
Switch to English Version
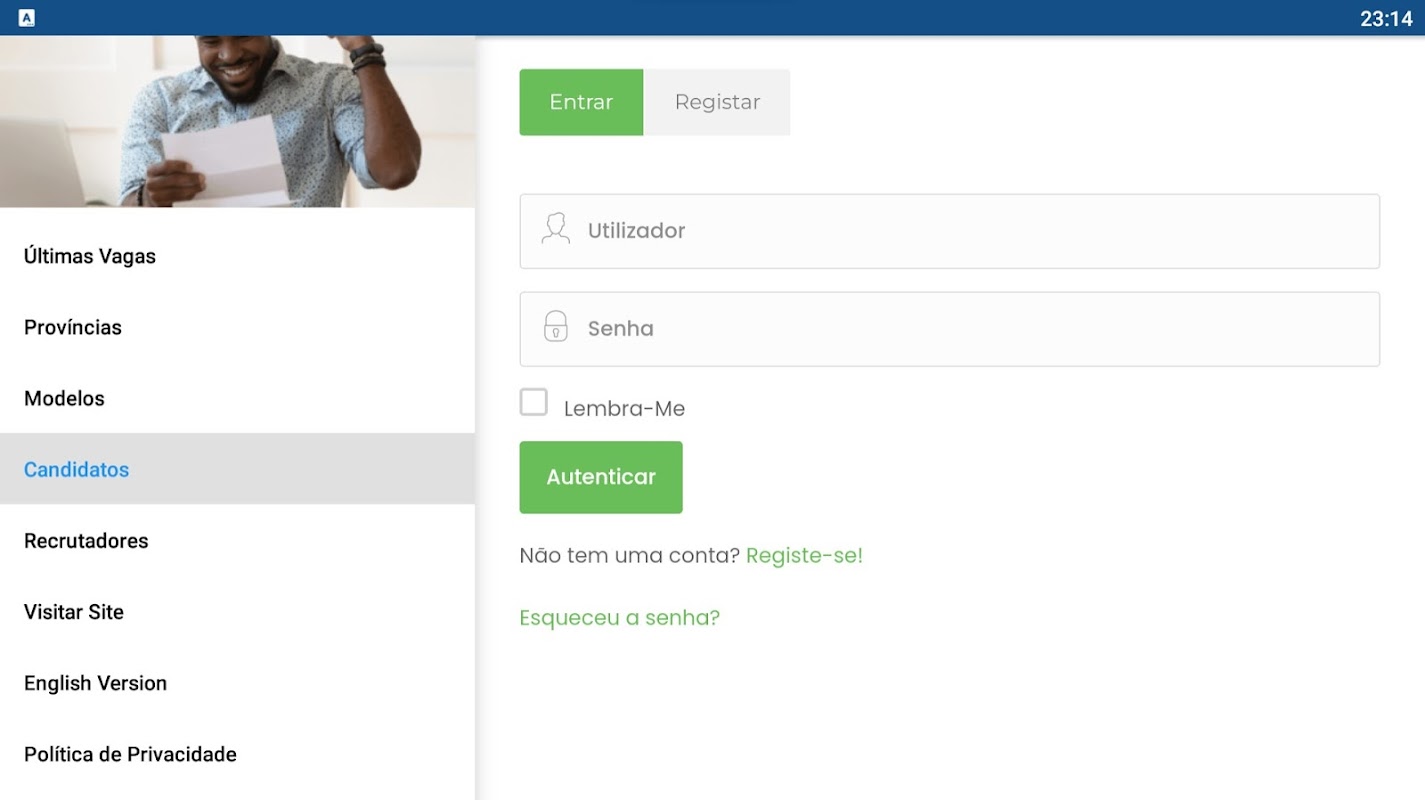pos(237,683)
